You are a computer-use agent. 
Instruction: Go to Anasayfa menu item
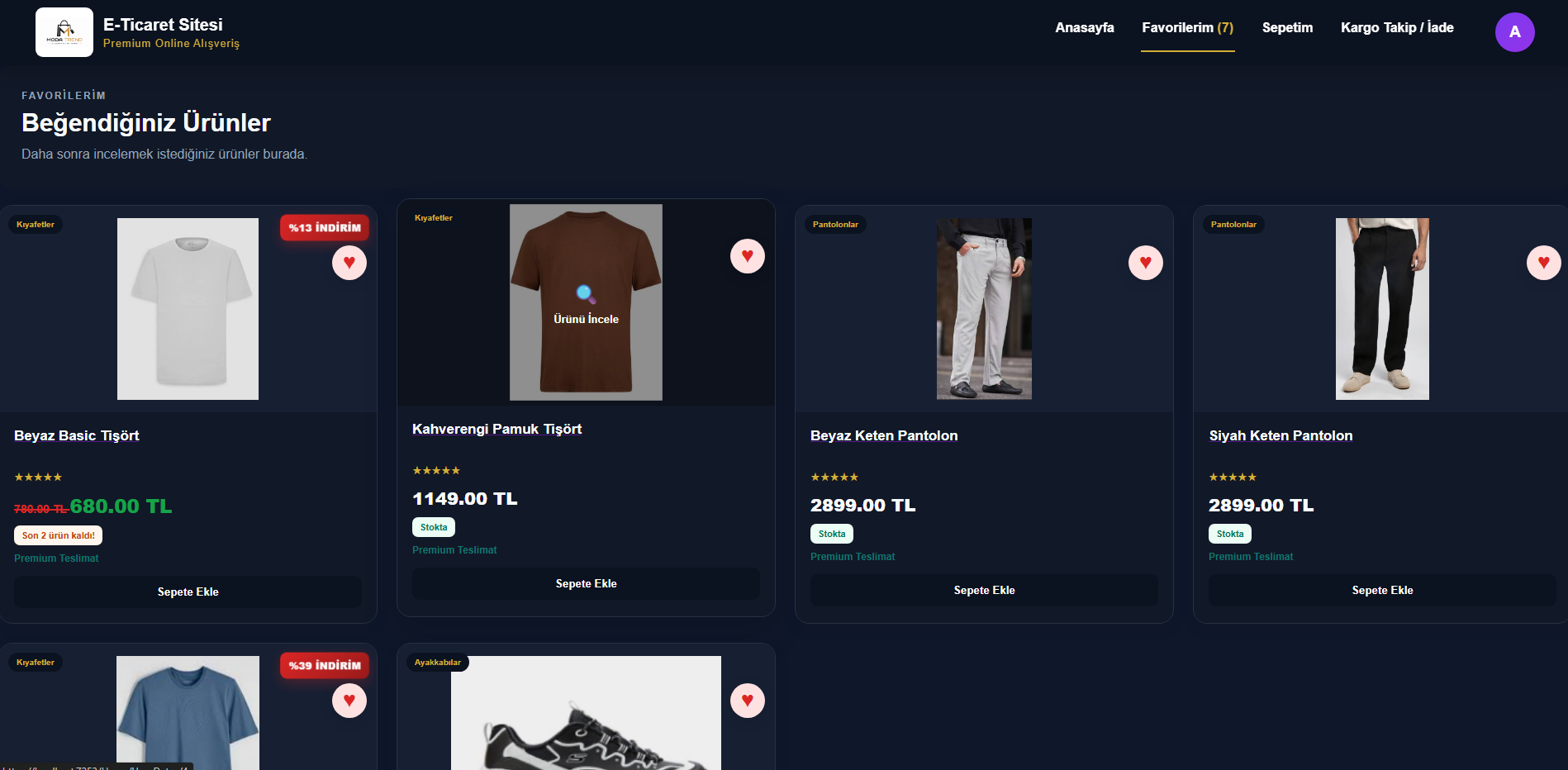(x=1084, y=28)
